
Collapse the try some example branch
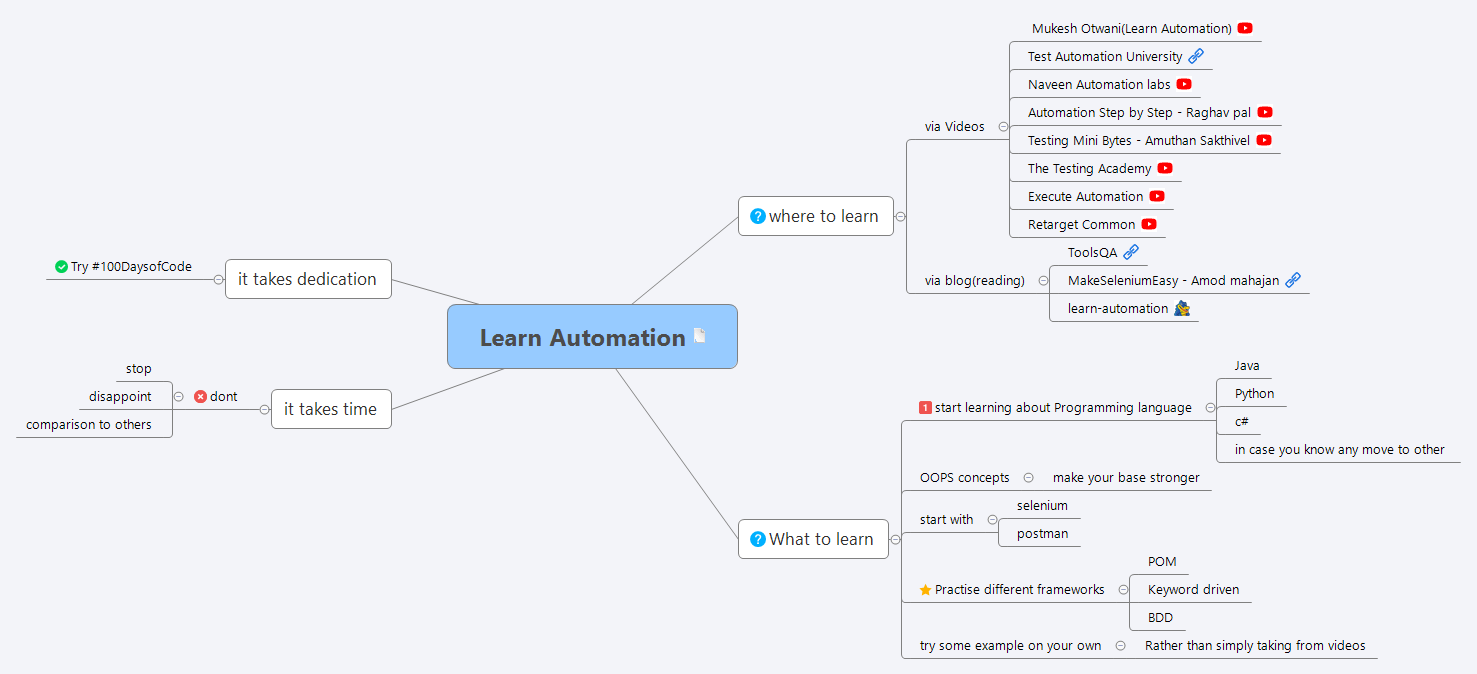point(1119,645)
